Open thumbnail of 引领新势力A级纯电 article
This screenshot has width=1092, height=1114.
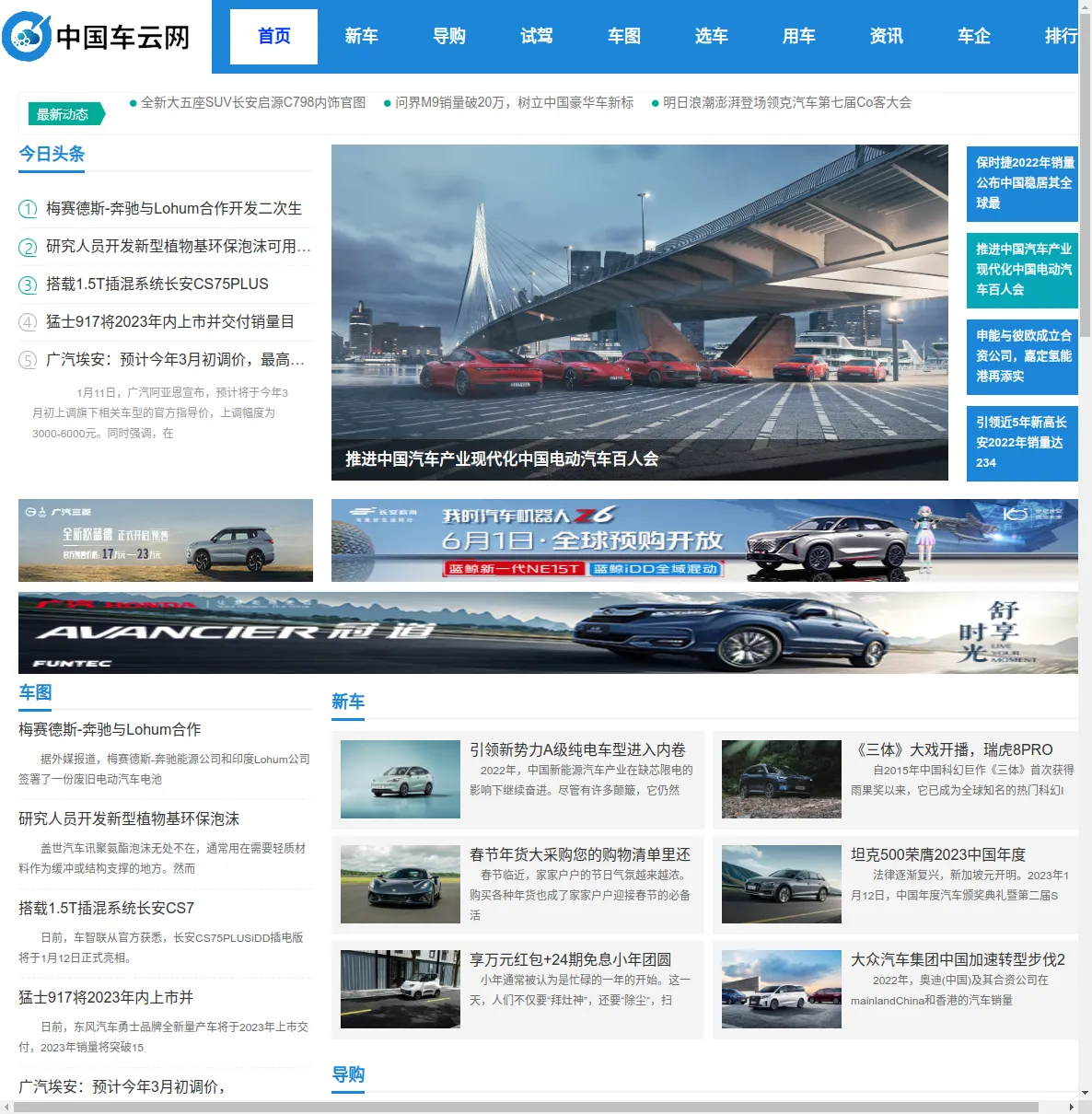tap(401, 779)
